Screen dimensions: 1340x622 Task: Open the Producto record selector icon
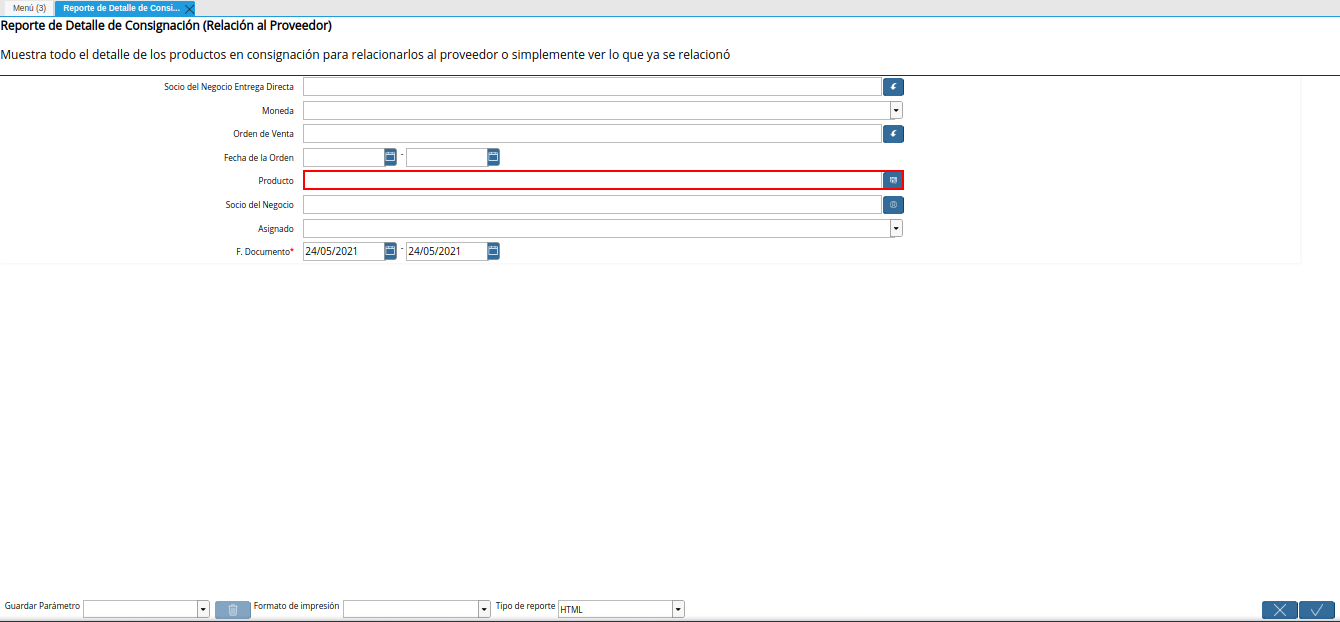point(893,180)
